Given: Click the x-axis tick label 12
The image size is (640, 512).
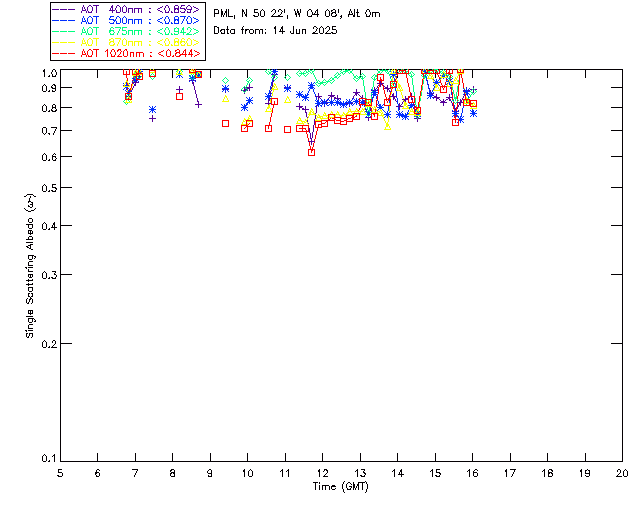Looking at the screenshot, I should [x=323, y=472].
